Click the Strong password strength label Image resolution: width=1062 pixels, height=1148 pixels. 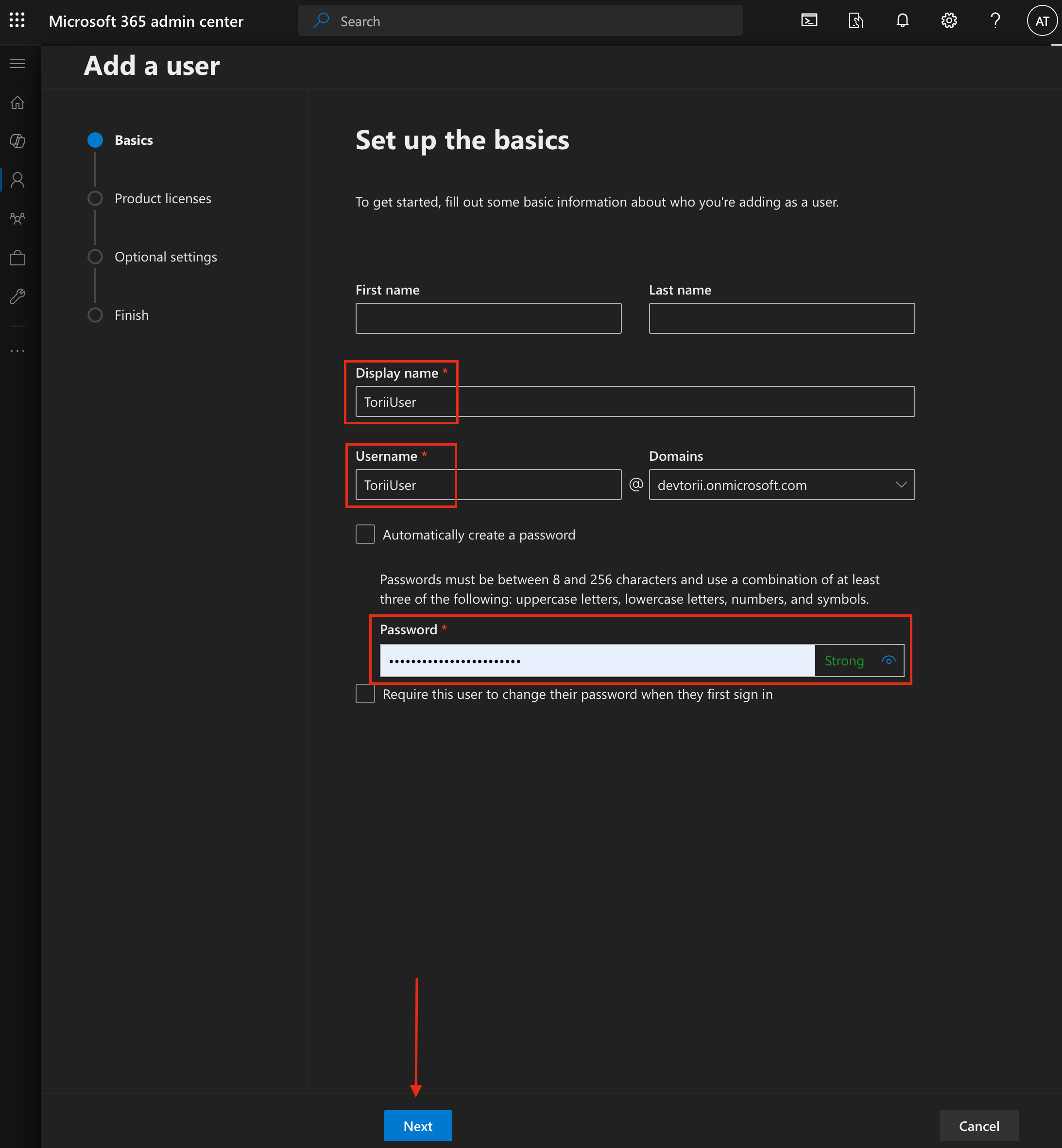843,661
